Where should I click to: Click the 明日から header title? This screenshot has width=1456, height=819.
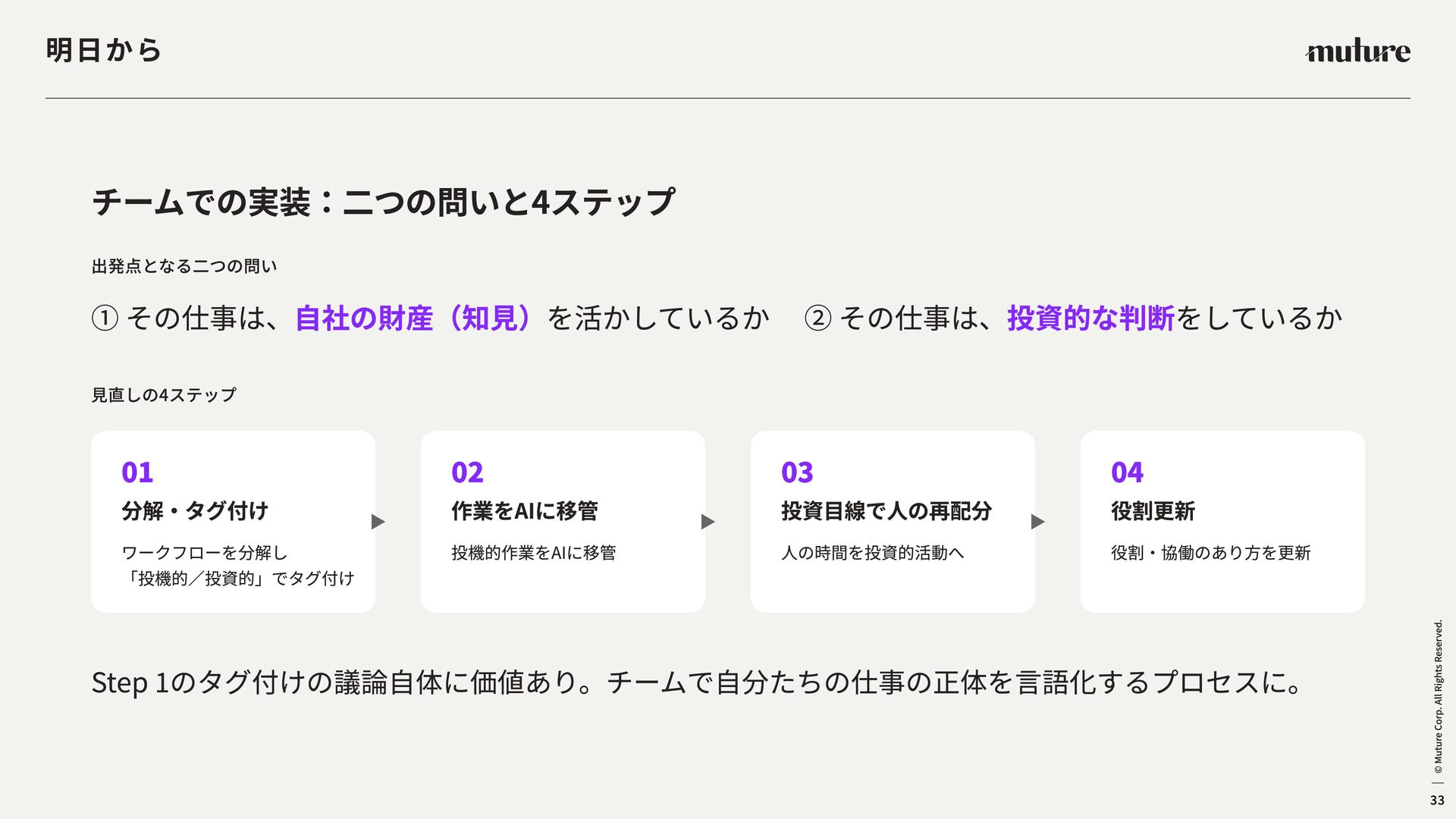(104, 50)
